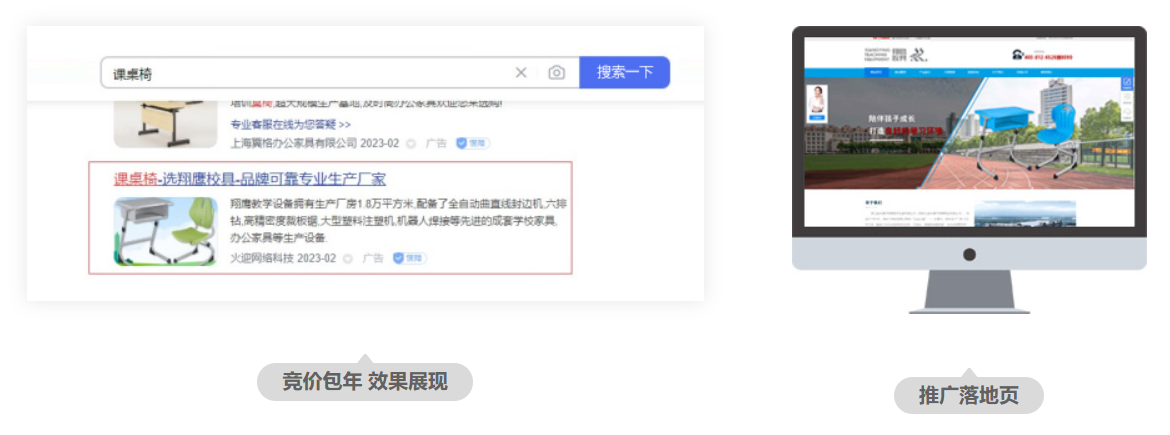Click the 推广落地页 label

pyautogui.click(x=968, y=395)
